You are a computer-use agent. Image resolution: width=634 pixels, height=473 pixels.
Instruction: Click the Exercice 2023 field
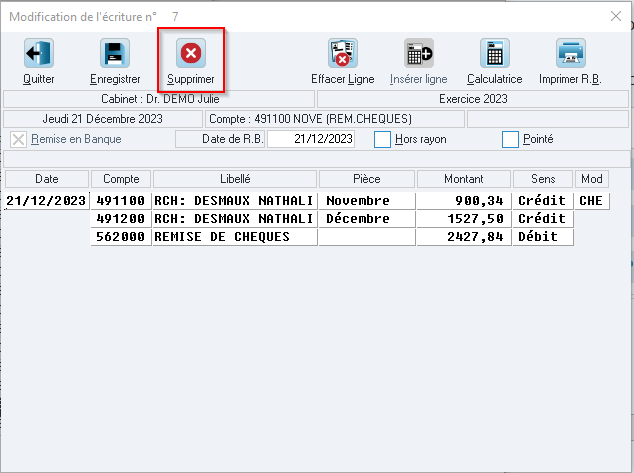coord(473,99)
